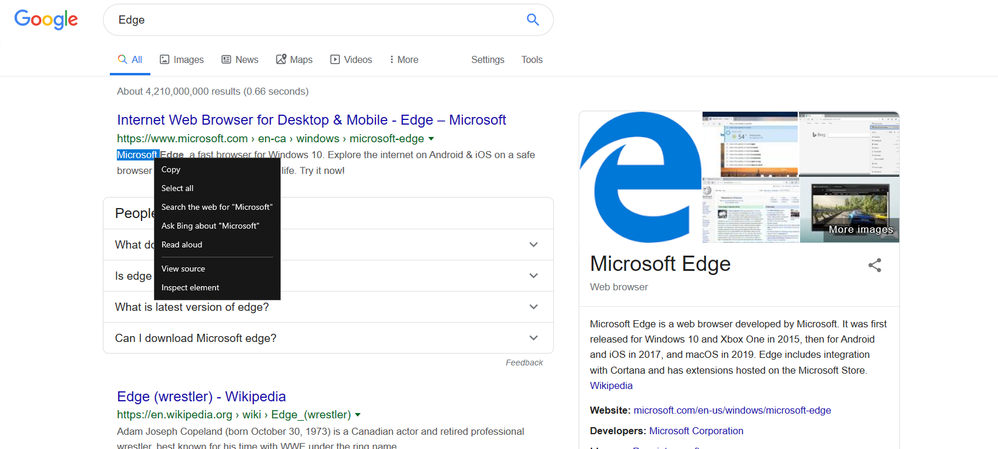This screenshot has height=449, width=998.
Task: Click the Google logo
Action: coord(46,20)
